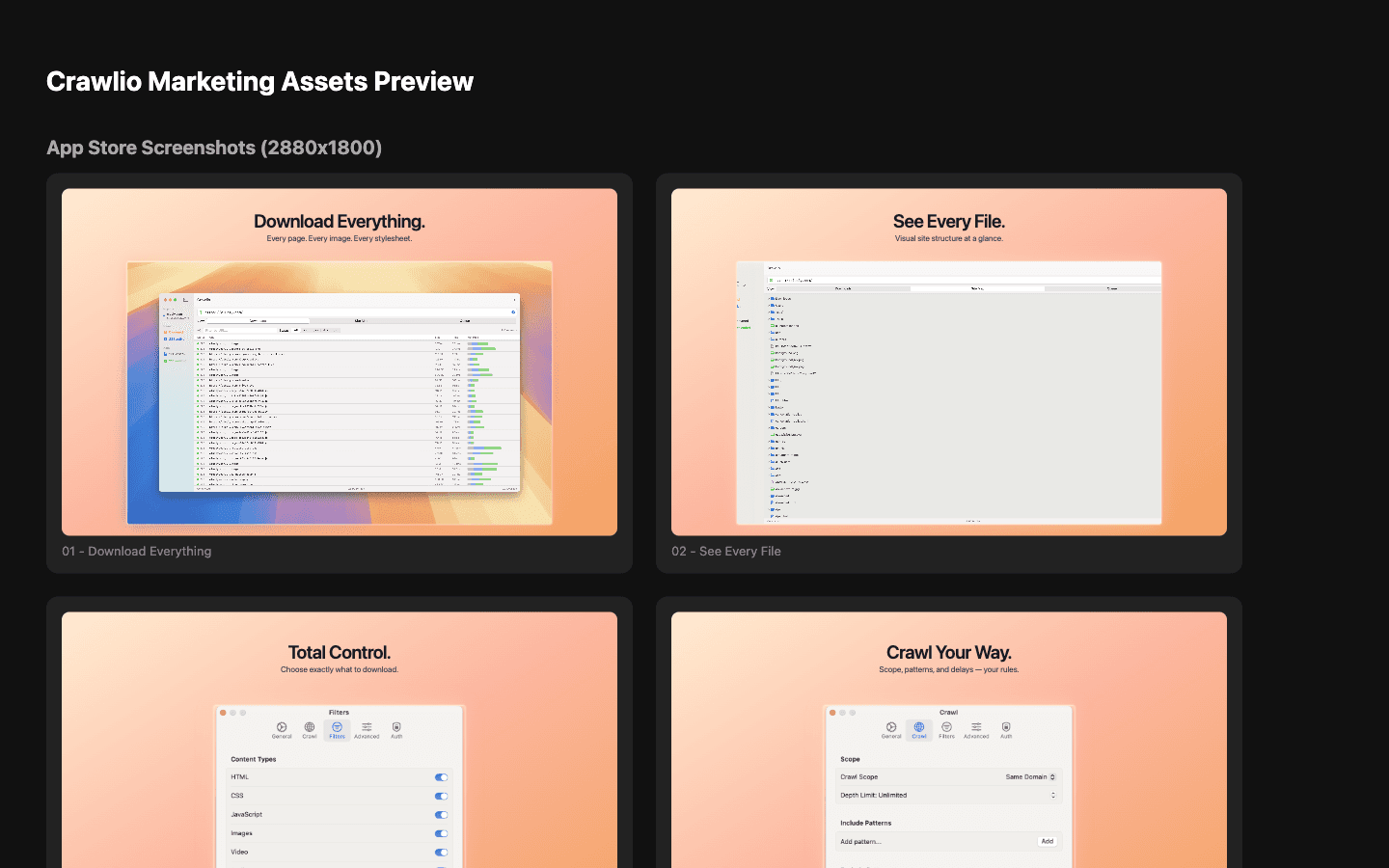Open the Total Control screenshot thumbnail
Viewport: 1389px width, 868px height.
pos(340,740)
